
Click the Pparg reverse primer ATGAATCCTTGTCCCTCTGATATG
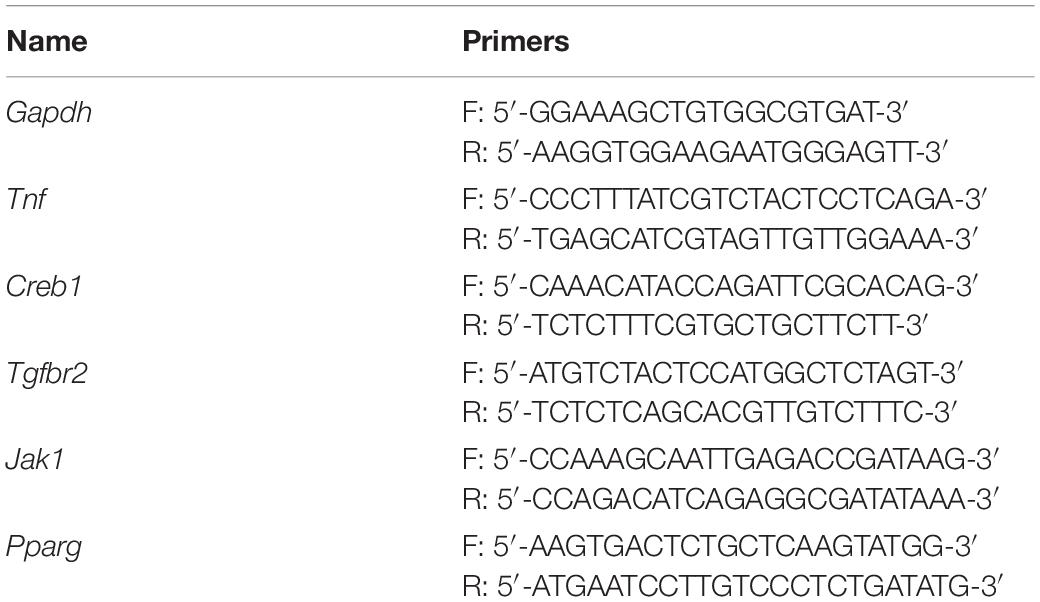click(732, 587)
